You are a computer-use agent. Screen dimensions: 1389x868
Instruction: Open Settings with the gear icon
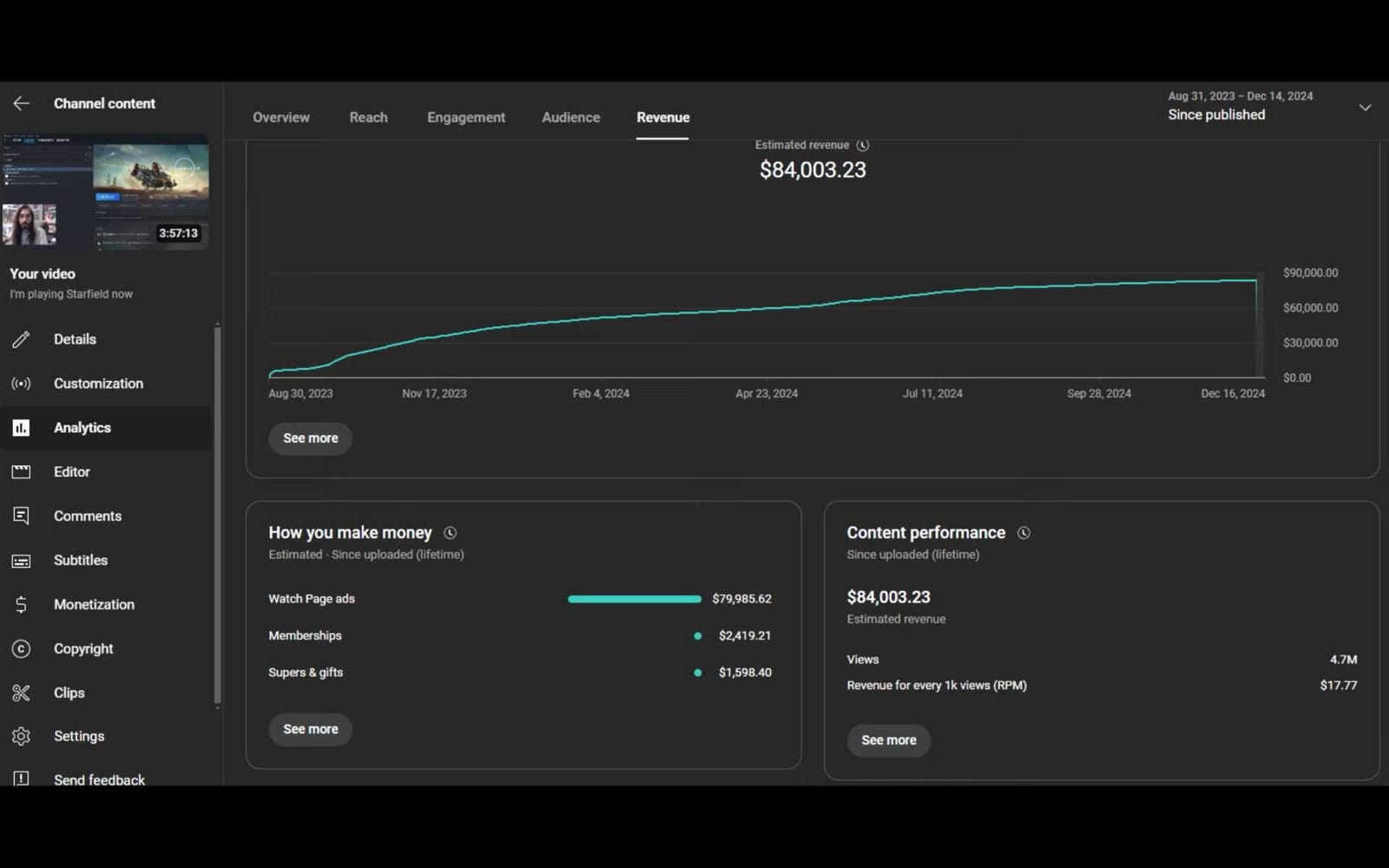(x=21, y=735)
